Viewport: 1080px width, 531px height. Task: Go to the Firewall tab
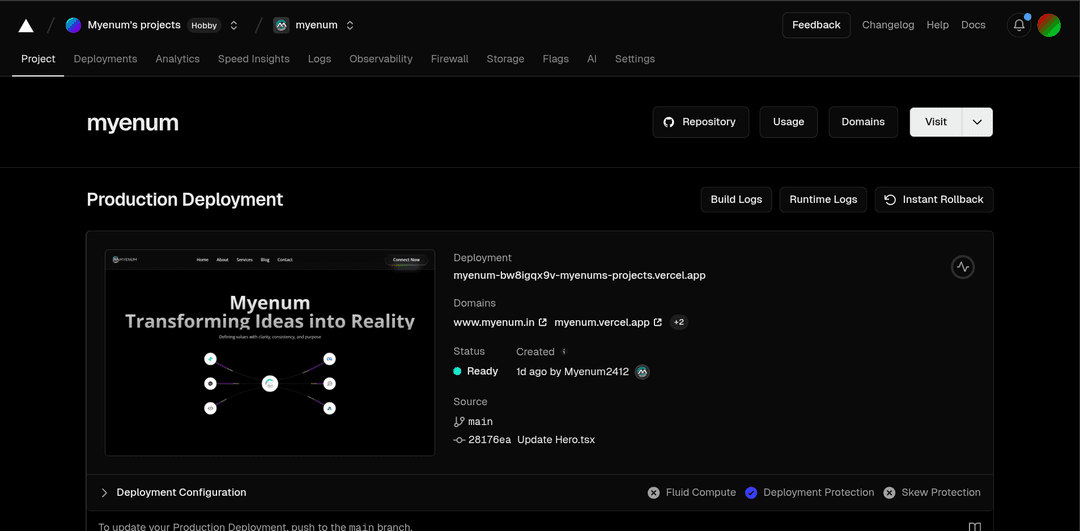click(450, 59)
